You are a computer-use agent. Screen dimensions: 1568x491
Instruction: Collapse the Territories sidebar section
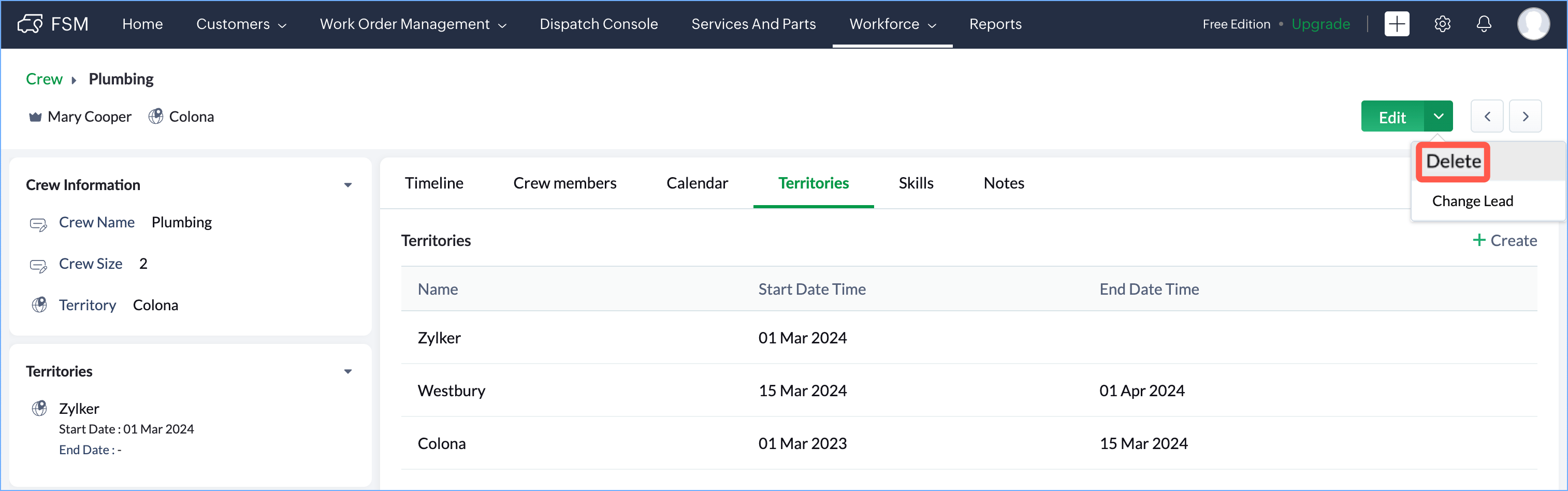(x=347, y=371)
